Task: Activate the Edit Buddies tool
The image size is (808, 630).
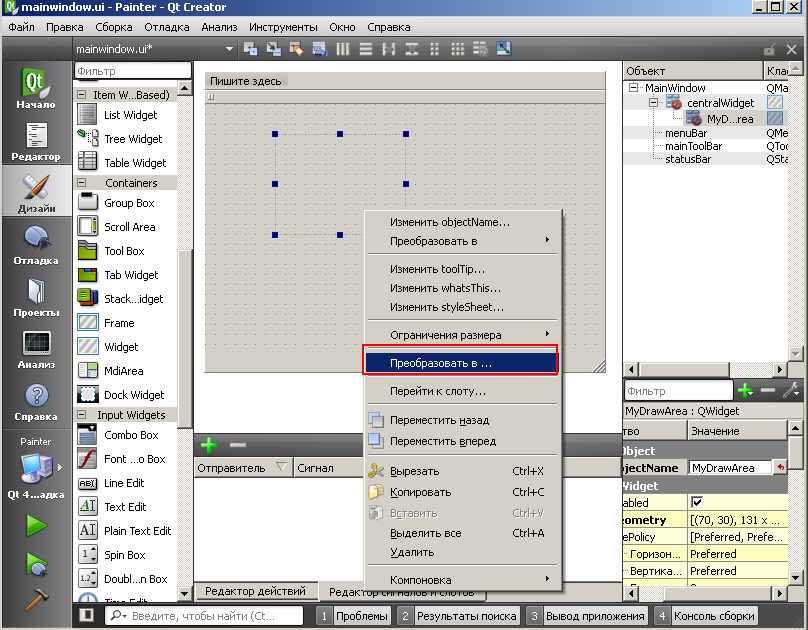Action: click(296, 49)
